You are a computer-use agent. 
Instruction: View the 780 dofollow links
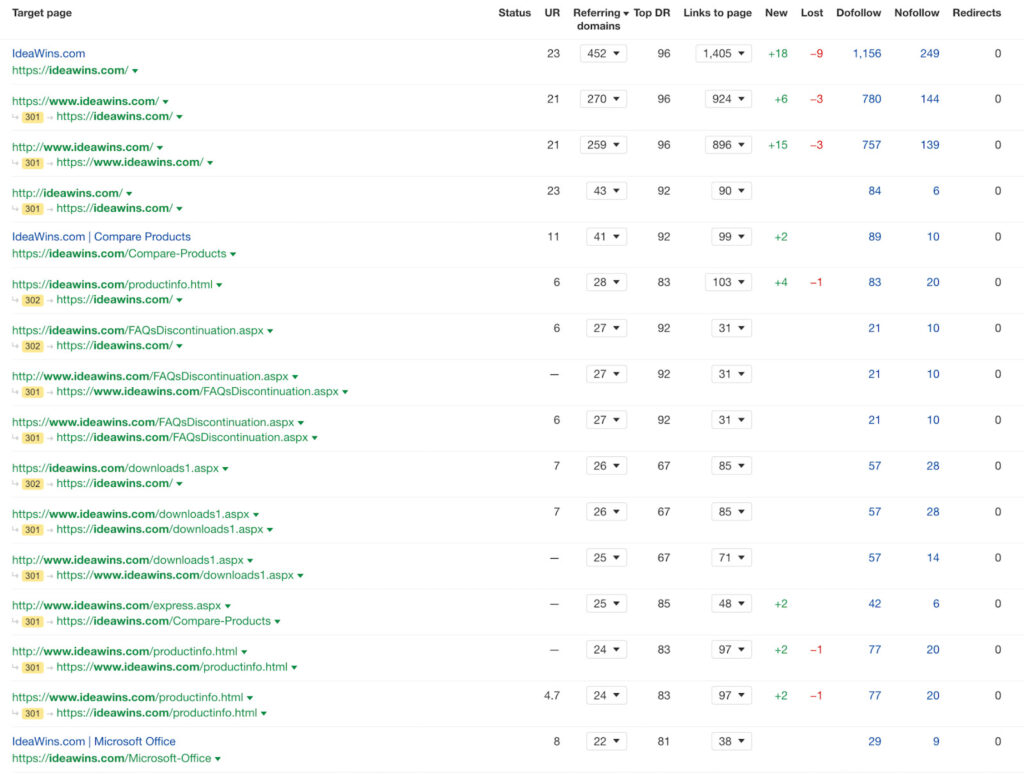click(x=871, y=99)
